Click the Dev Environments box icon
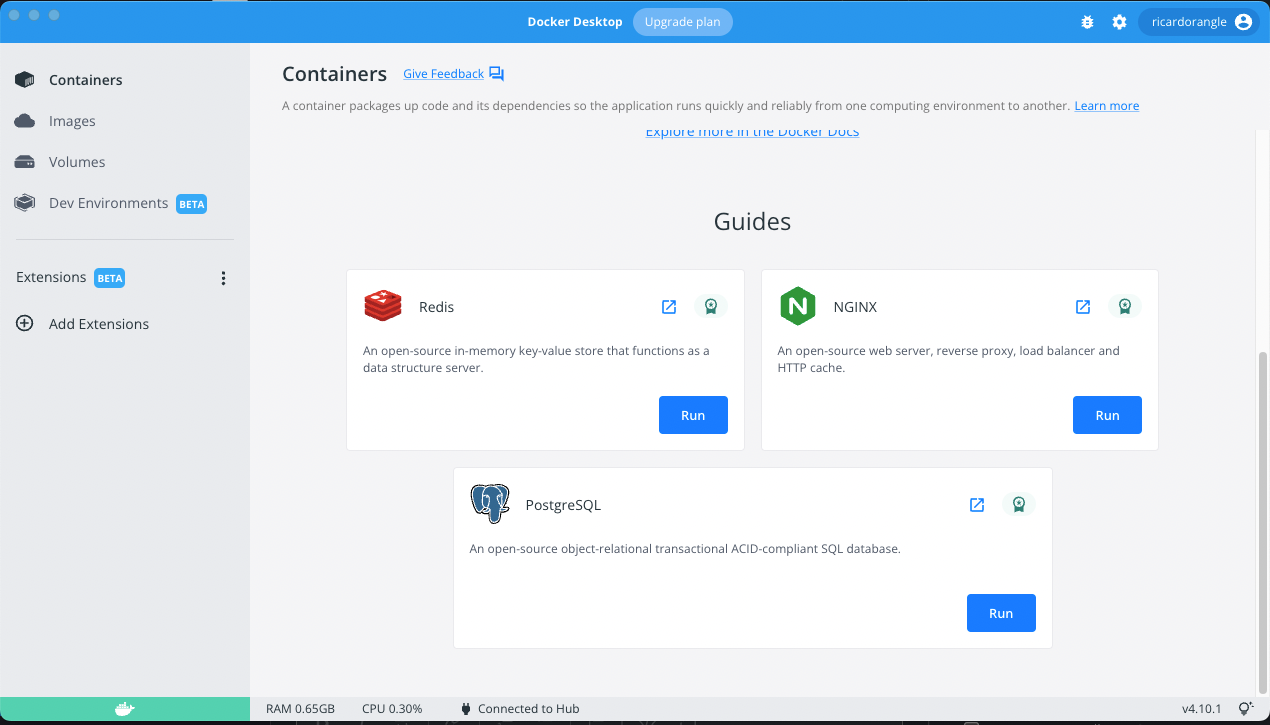The width and height of the screenshot is (1270, 725). [25, 203]
